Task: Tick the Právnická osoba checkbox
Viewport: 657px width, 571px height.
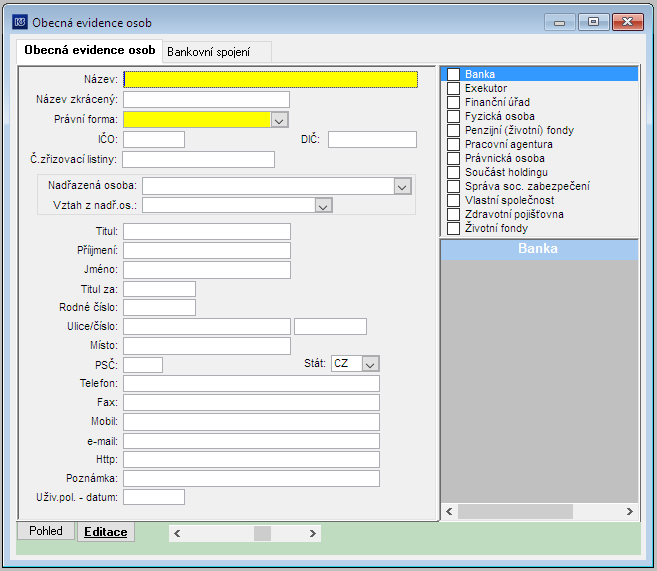Action: pos(453,158)
